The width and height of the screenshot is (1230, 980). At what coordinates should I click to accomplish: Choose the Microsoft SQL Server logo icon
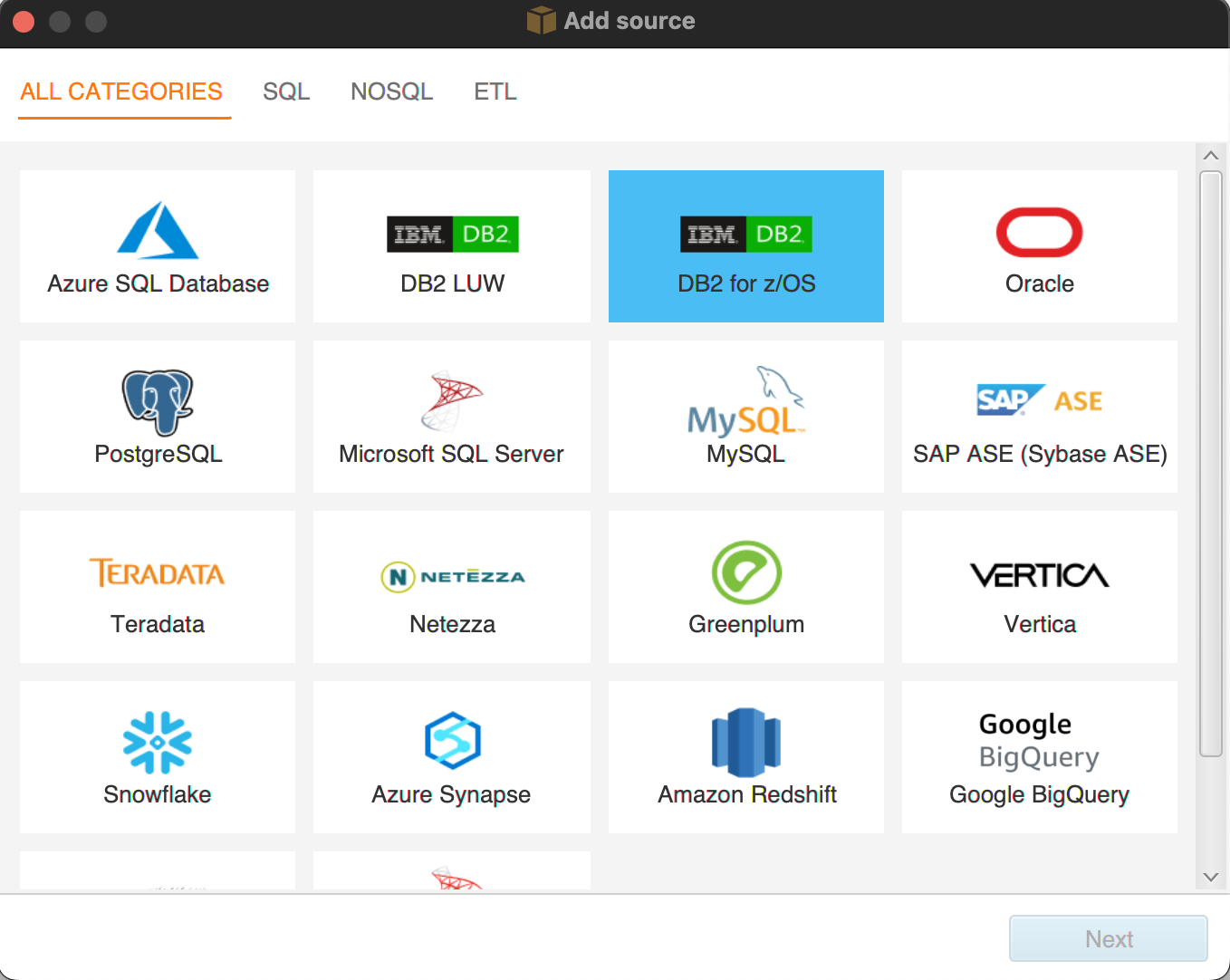[452, 401]
